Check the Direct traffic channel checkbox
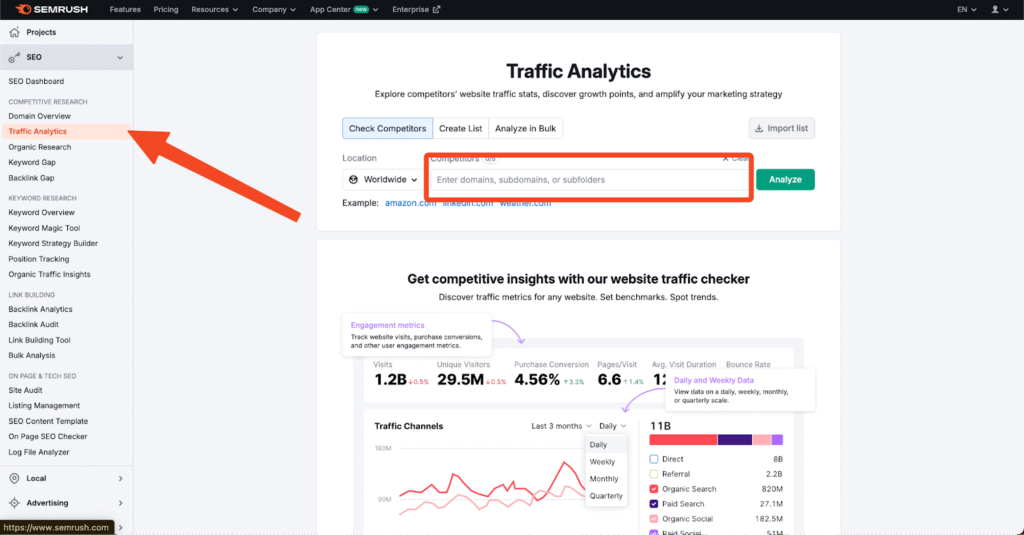 coord(654,459)
